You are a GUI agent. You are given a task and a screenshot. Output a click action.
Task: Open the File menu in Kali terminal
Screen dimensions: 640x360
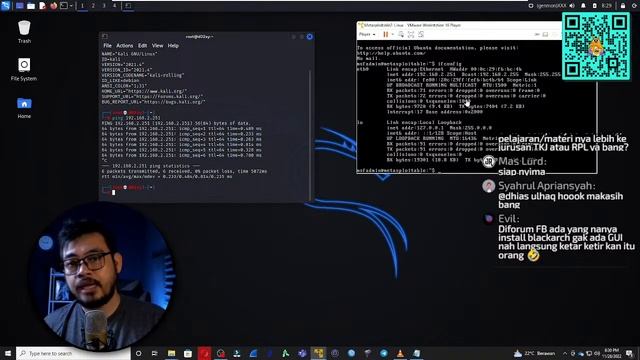(107, 46)
